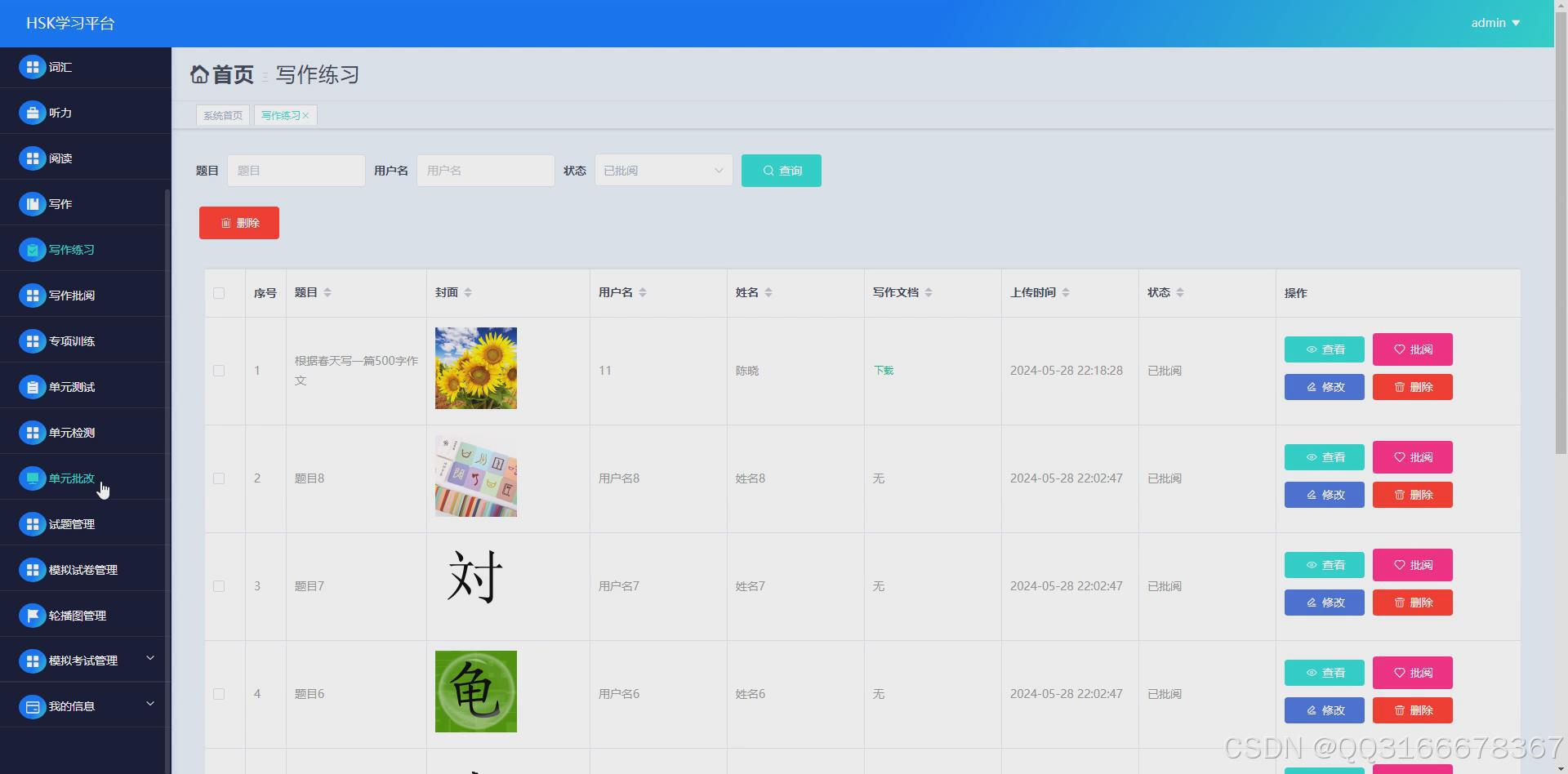Click the 我的信息 card icon

(32, 707)
